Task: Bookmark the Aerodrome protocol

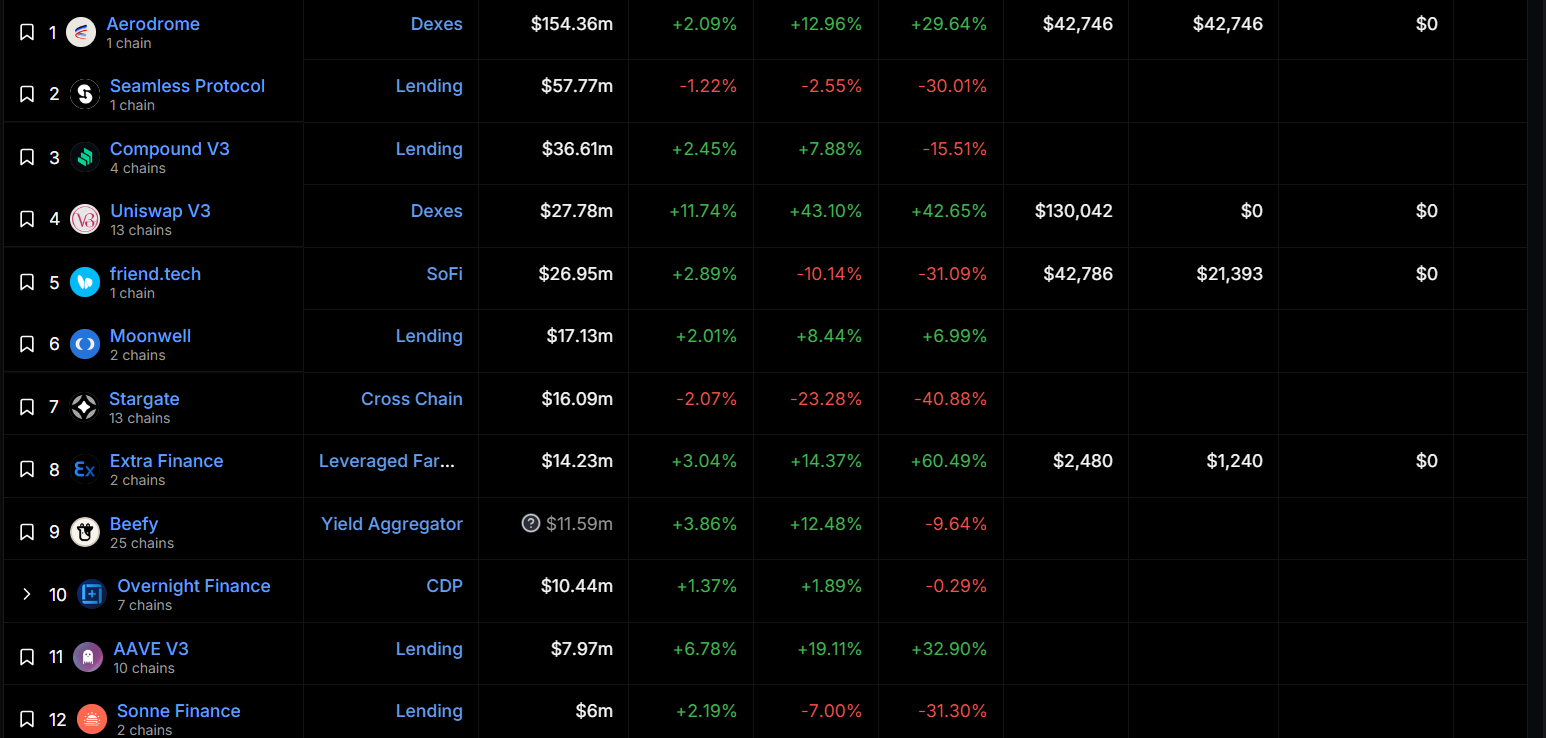Action: pyautogui.click(x=27, y=32)
